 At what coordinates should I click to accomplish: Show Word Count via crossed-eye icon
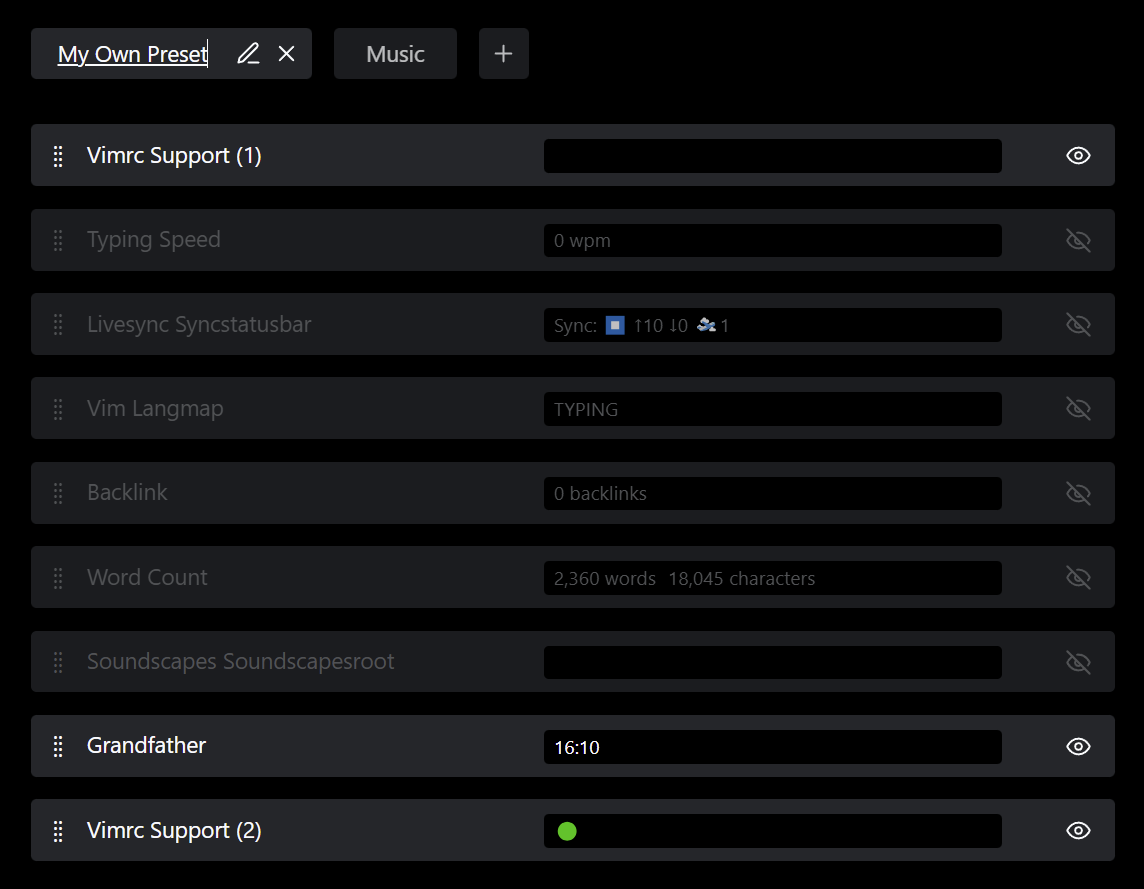coord(1078,578)
